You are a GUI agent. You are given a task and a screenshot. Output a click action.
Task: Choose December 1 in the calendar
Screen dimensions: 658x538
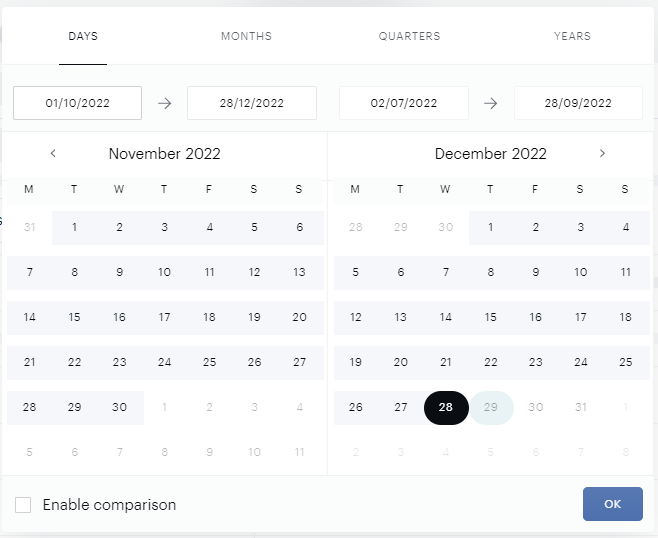click(491, 227)
